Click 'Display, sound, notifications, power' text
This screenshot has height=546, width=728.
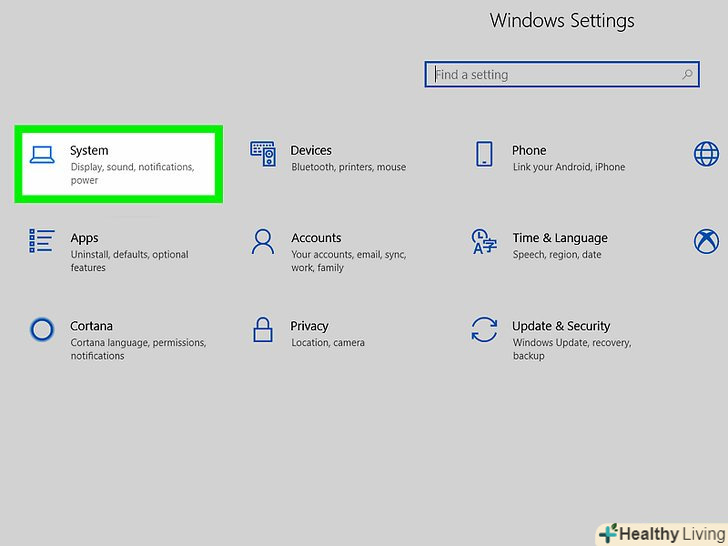pos(132,174)
